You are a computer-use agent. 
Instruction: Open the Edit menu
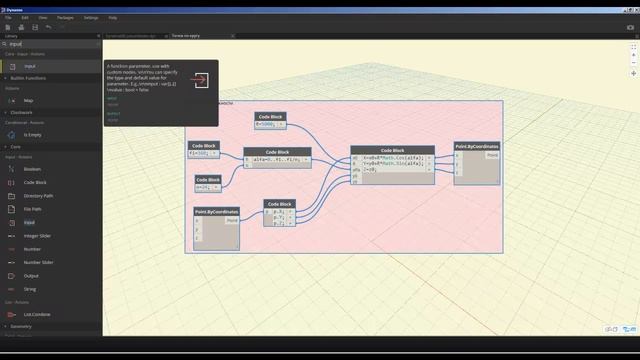tap(25, 18)
